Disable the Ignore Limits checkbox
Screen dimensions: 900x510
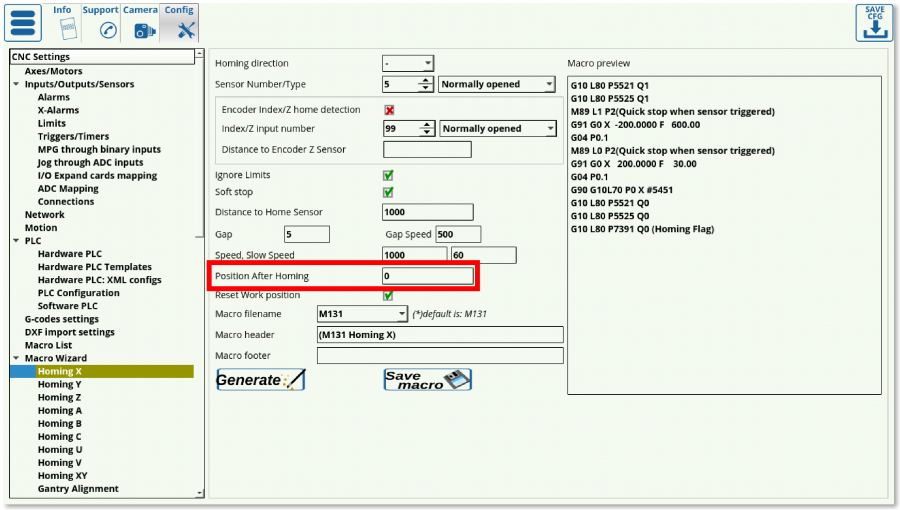(x=388, y=176)
